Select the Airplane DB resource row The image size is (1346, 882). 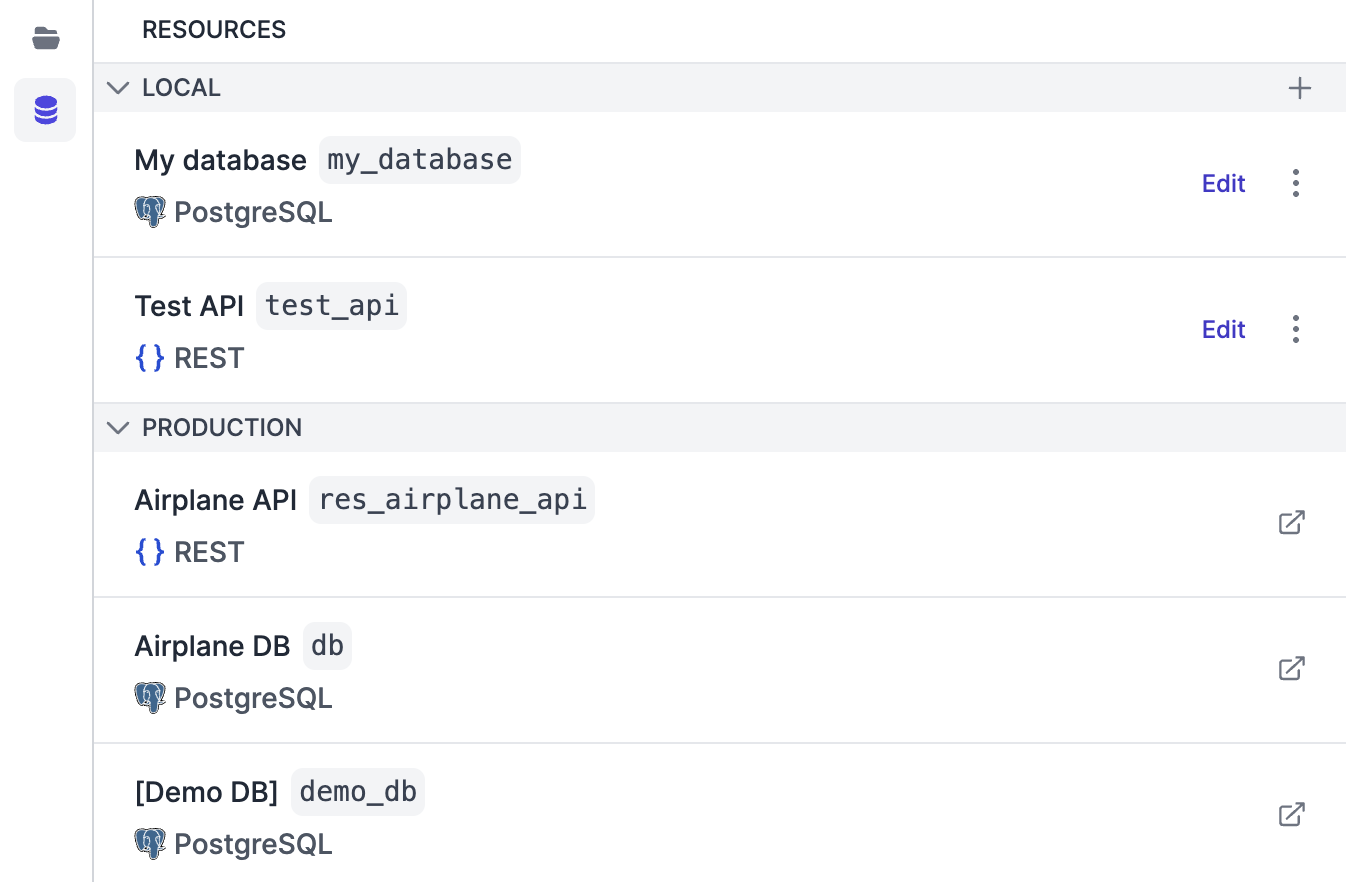click(720, 670)
